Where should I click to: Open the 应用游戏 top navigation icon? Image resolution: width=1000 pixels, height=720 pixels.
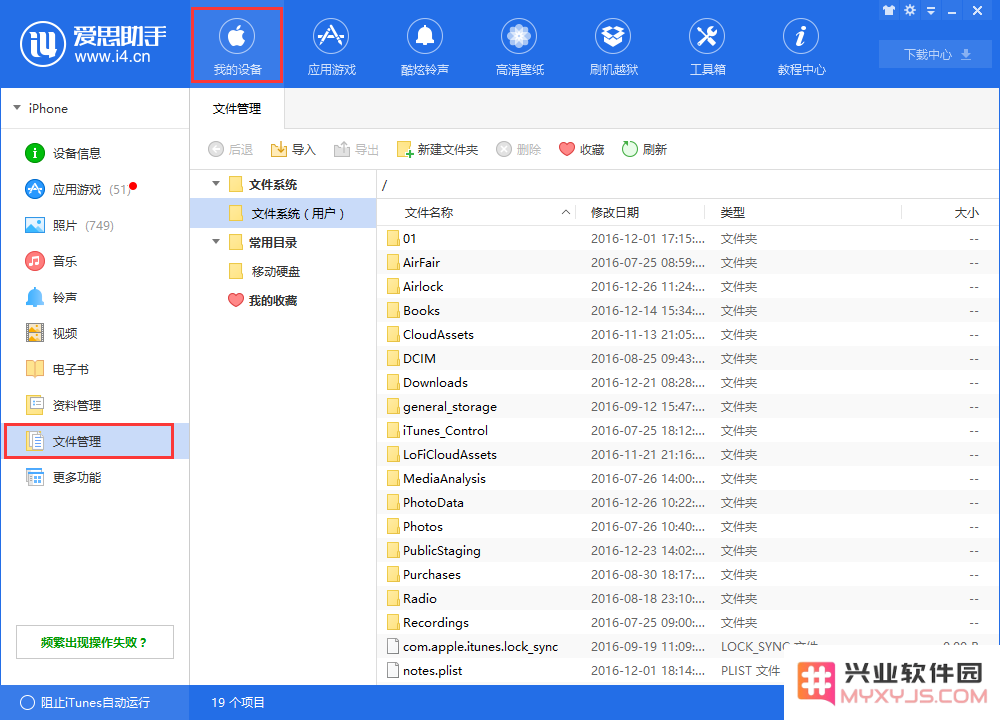point(331,47)
